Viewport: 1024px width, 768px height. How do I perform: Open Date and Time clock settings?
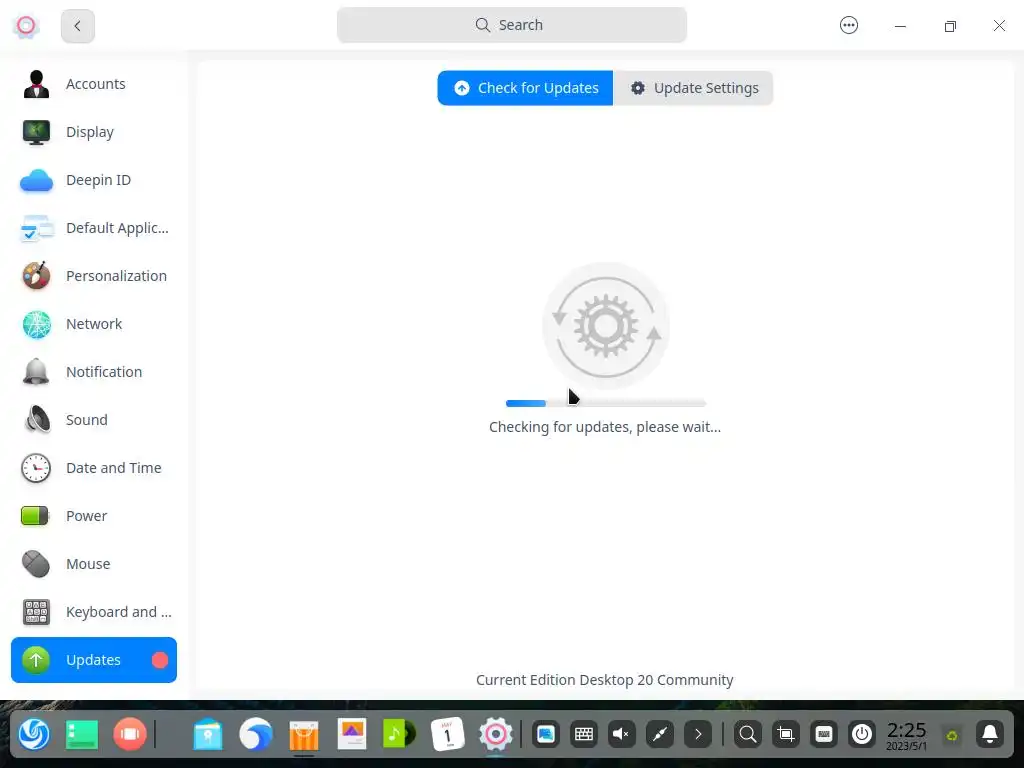point(94,468)
